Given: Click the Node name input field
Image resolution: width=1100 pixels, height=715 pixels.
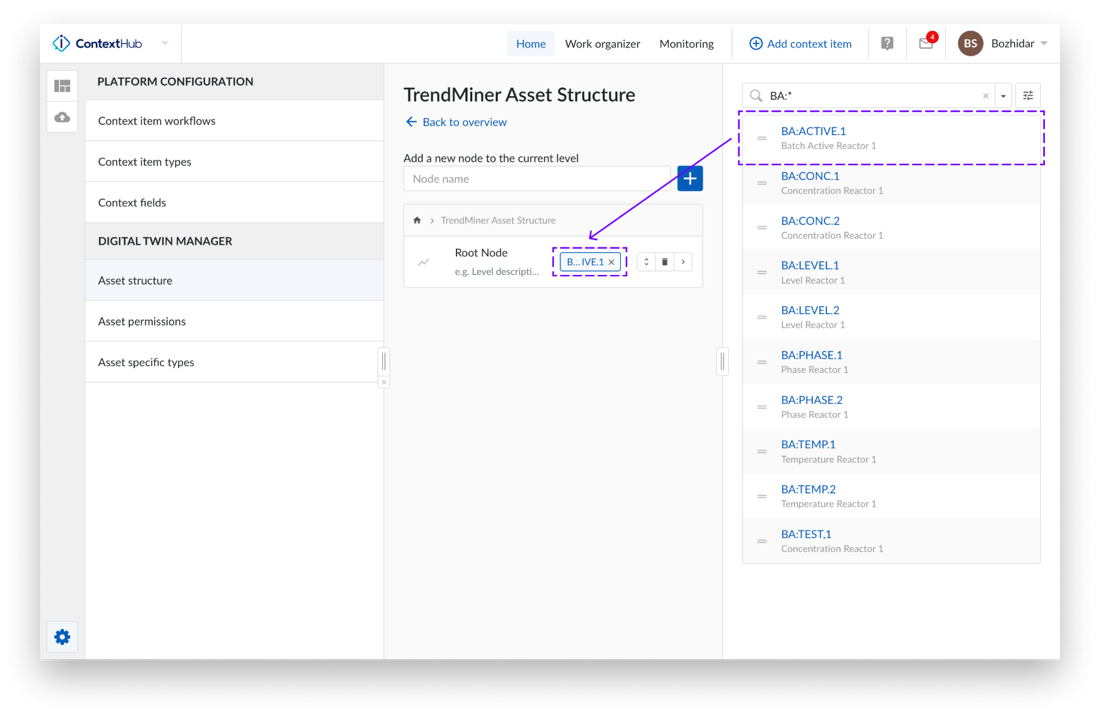Looking at the screenshot, I should click(537, 179).
